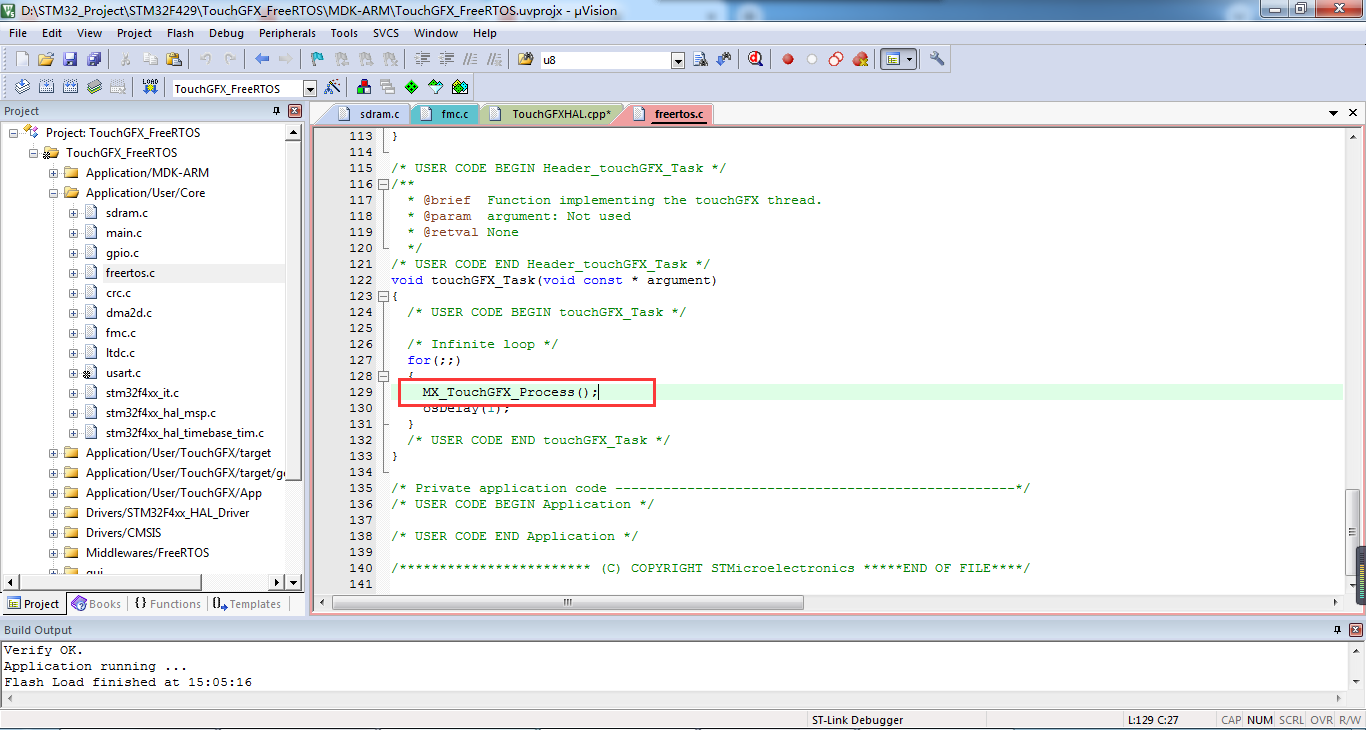Viewport: 1366px width, 730px height.
Task: Open the Project menu
Action: tap(134, 33)
